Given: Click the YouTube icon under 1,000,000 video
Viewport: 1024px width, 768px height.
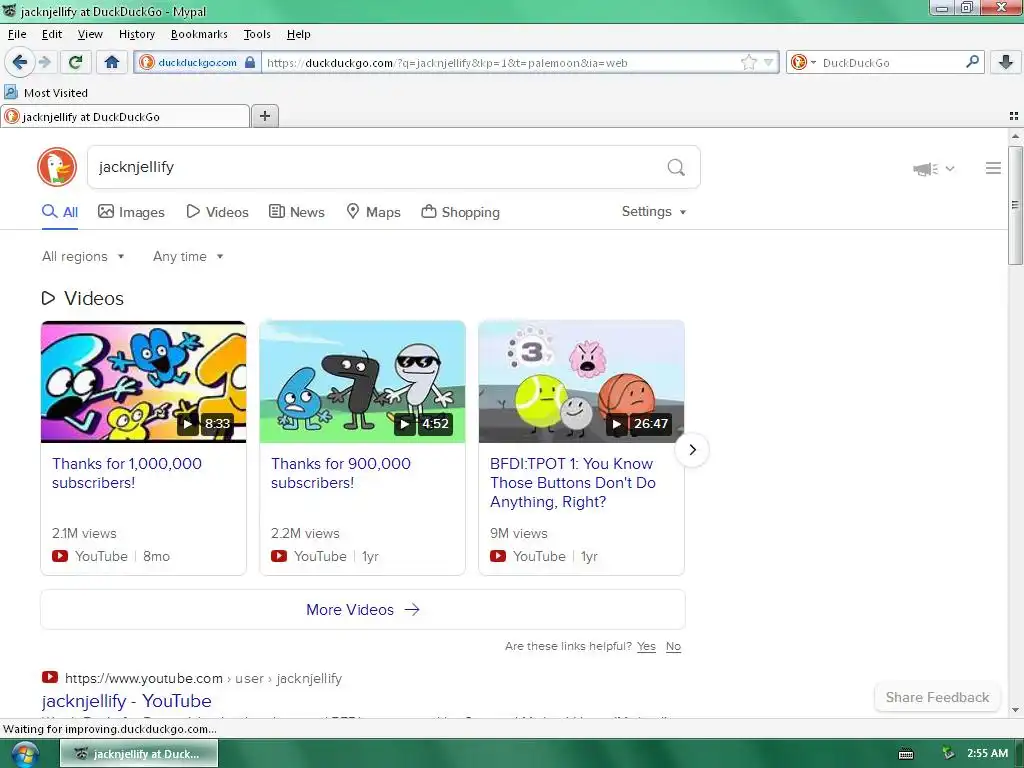Looking at the screenshot, I should 60,556.
